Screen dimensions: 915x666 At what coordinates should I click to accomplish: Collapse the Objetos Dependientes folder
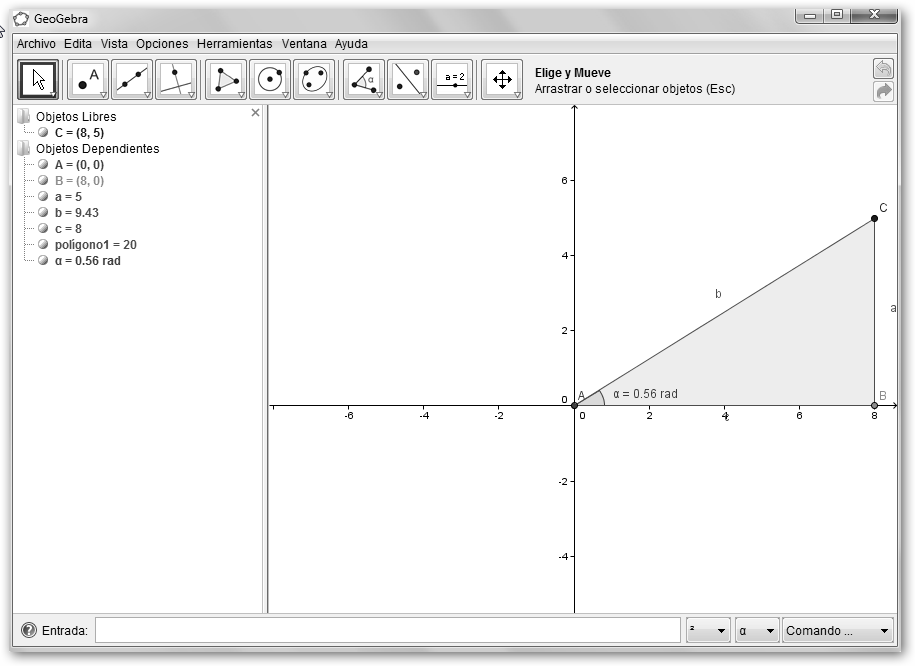click(24, 149)
